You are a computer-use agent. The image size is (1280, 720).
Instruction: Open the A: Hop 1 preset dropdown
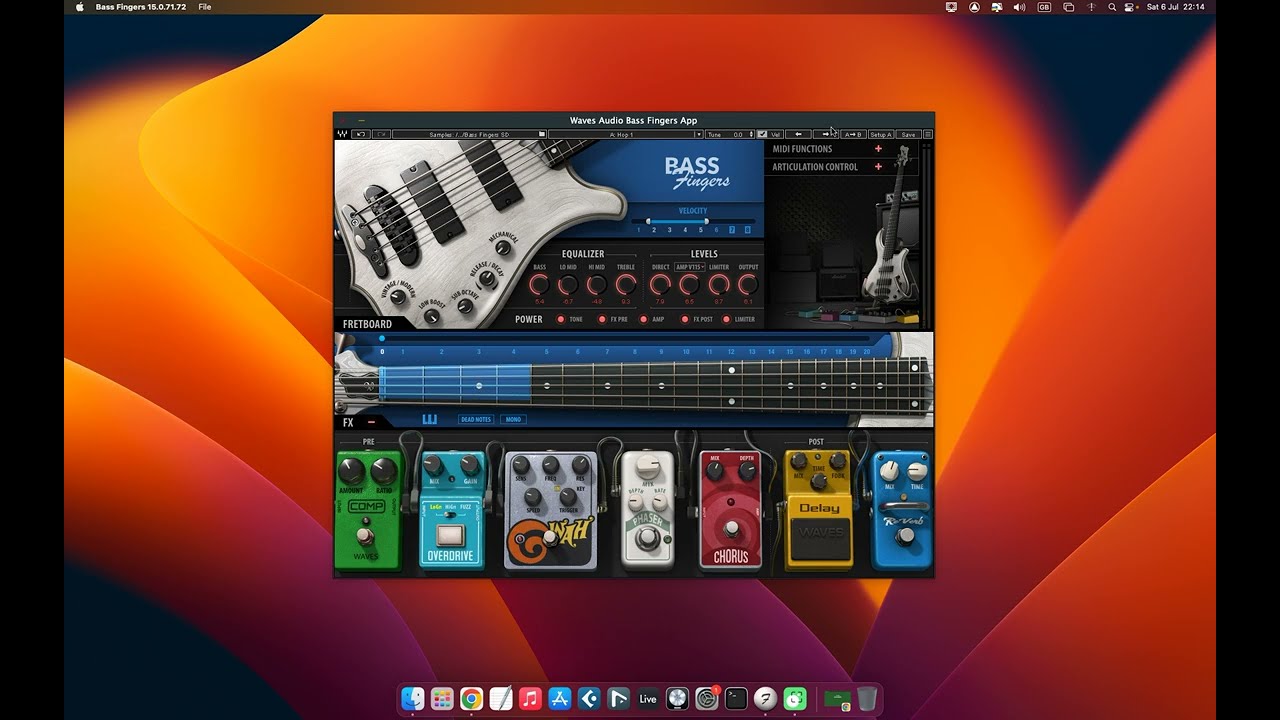(x=625, y=134)
